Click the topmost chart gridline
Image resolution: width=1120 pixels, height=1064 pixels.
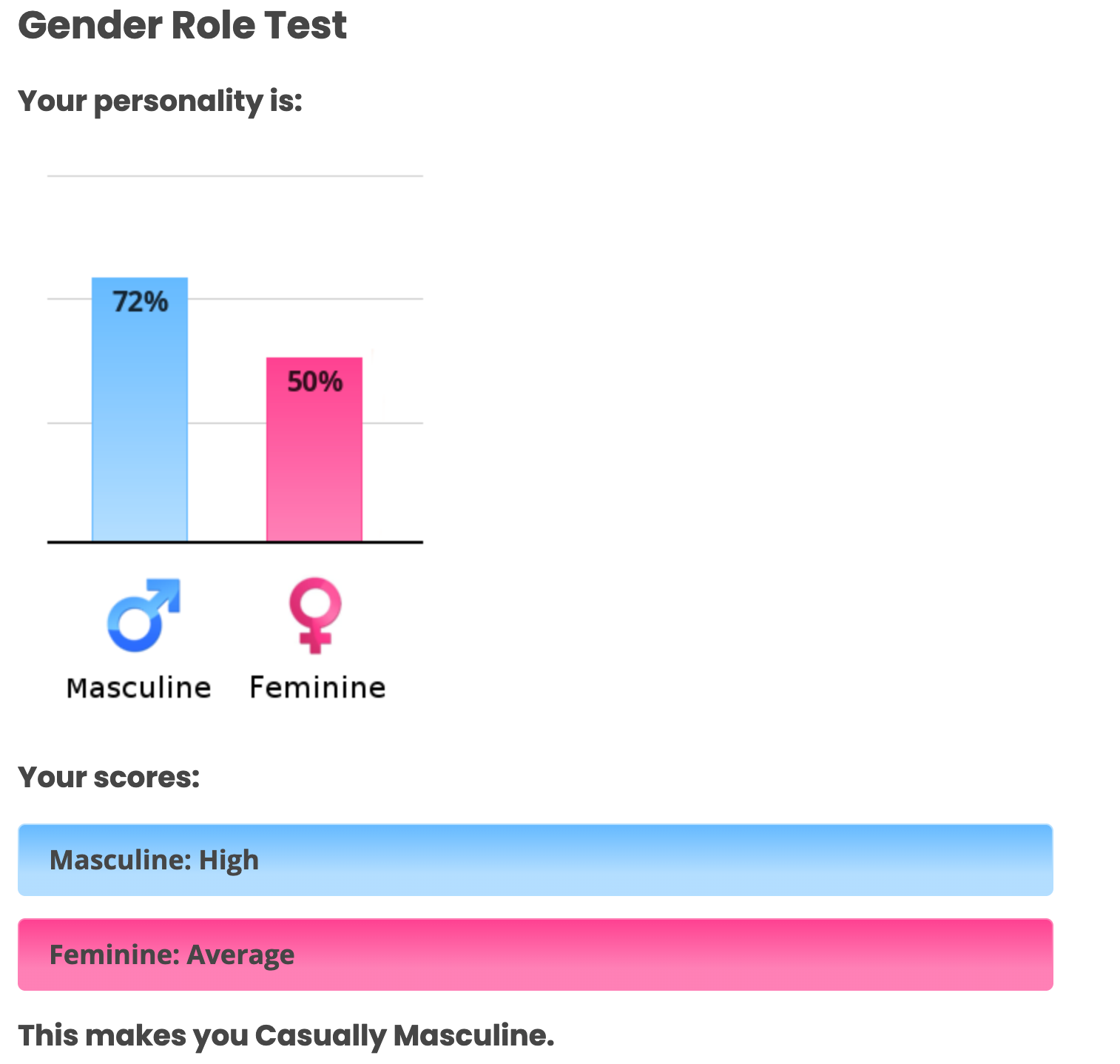(x=235, y=176)
